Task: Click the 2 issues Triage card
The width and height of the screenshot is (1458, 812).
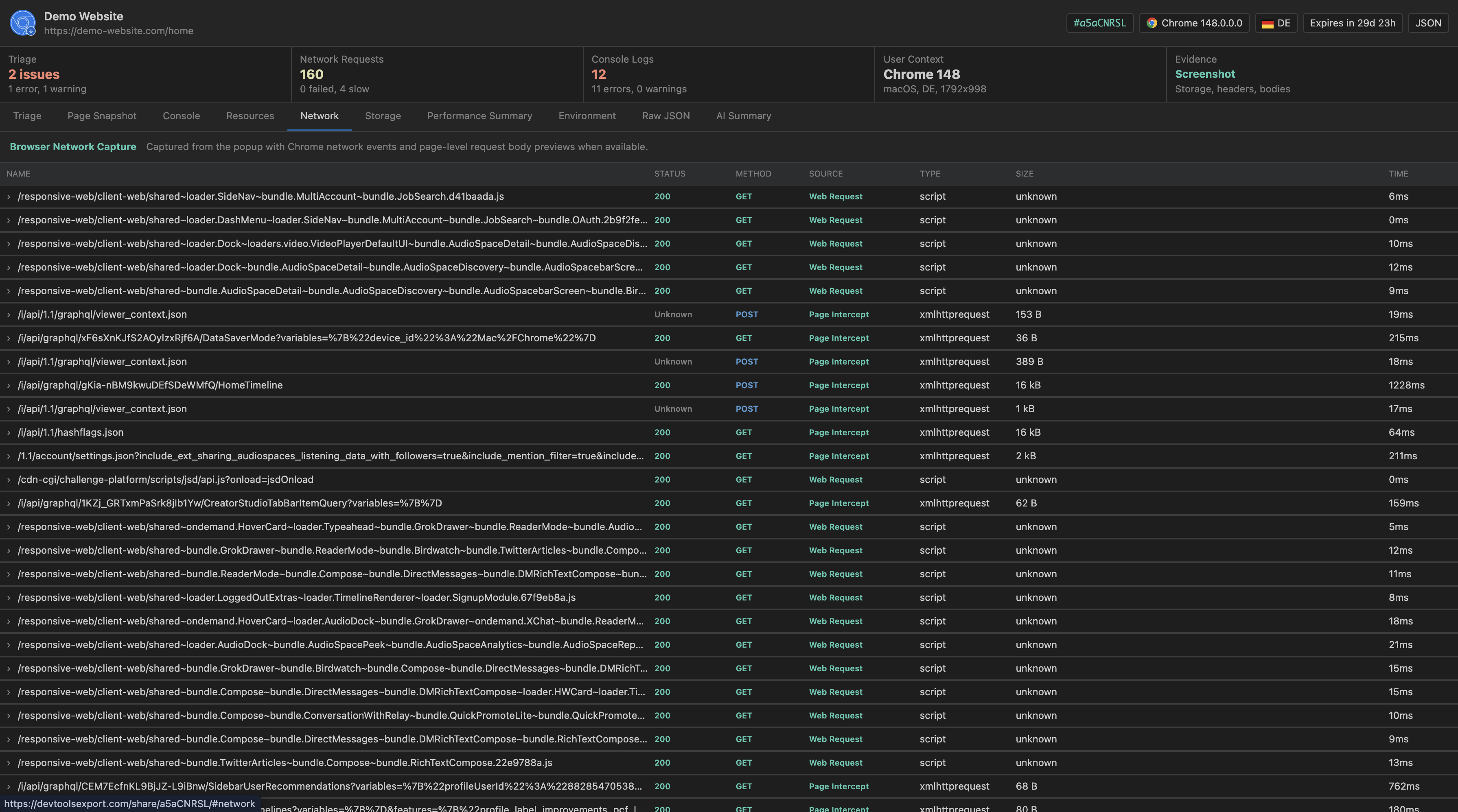Action: click(x=145, y=74)
